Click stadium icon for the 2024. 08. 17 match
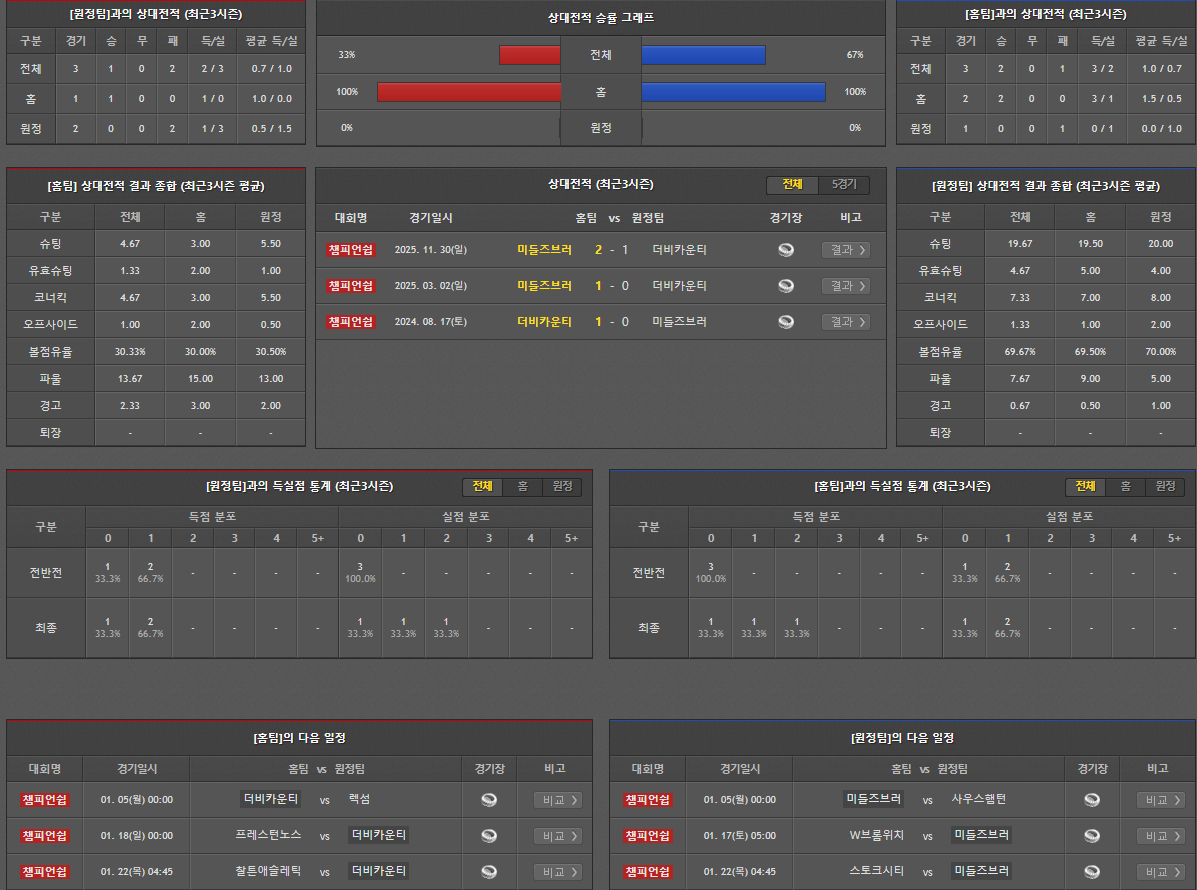 point(786,322)
